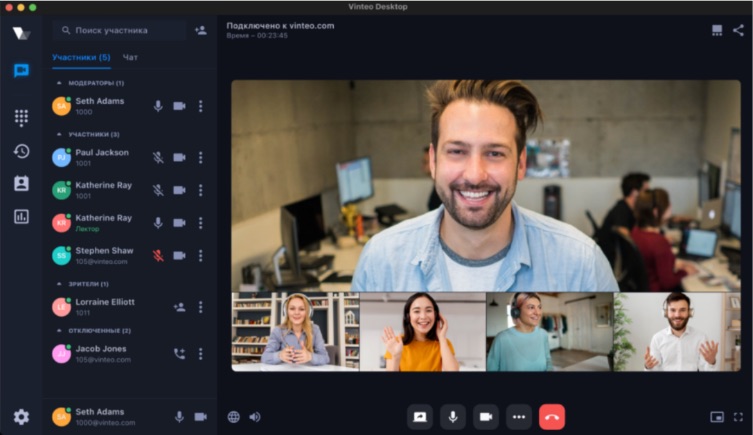Click the main speaker video
753x435 pixels.
tap(486, 186)
